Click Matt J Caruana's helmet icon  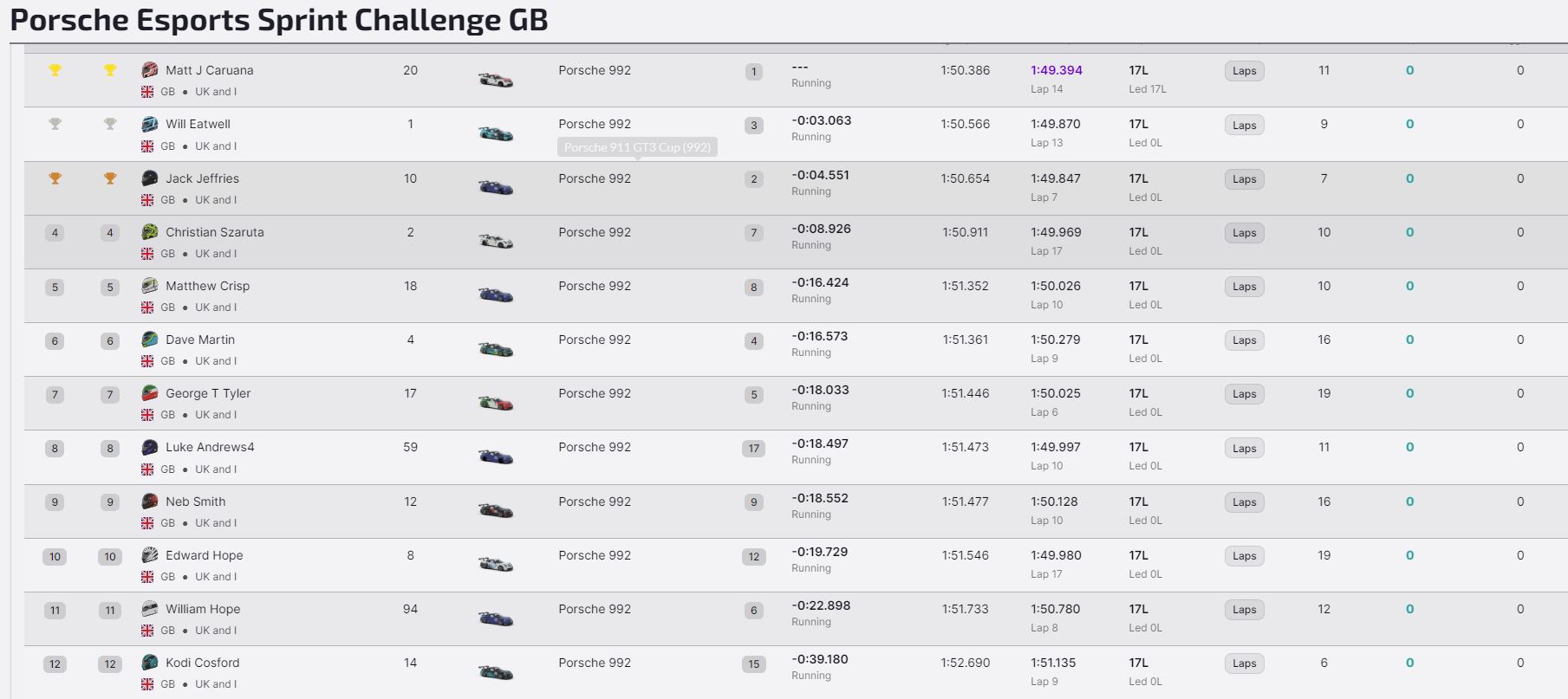coord(150,70)
